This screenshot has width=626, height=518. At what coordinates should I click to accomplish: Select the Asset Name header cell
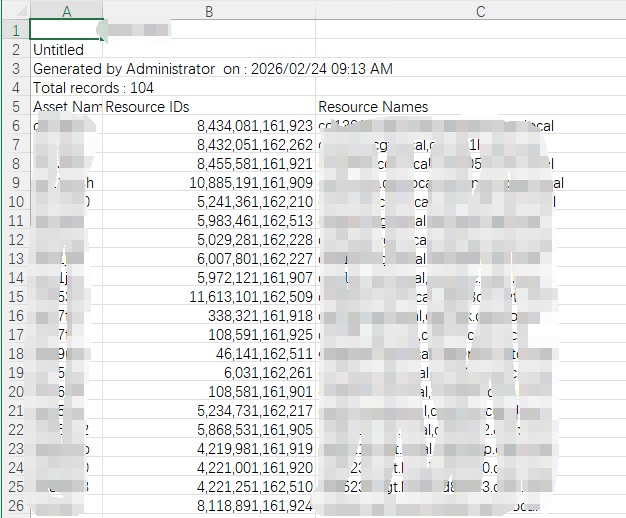pyautogui.click(x=66, y=107)
